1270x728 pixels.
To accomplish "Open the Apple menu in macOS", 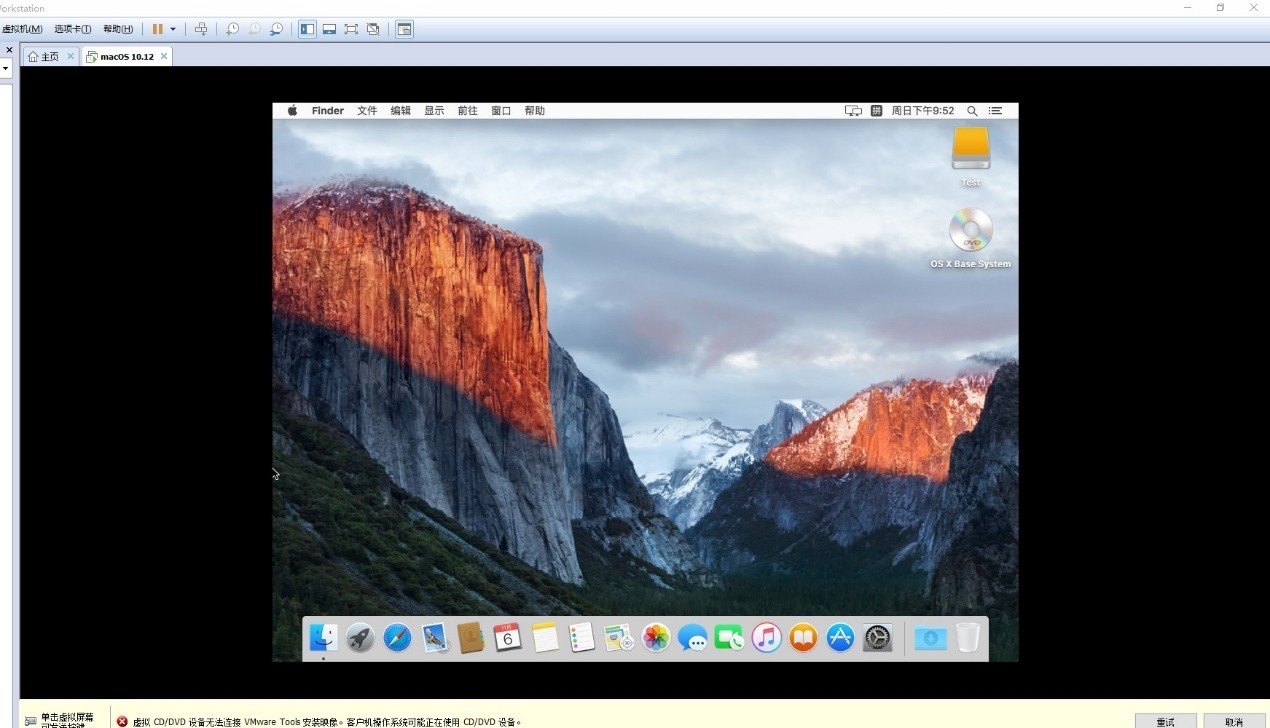I will [x=293, y=111].
